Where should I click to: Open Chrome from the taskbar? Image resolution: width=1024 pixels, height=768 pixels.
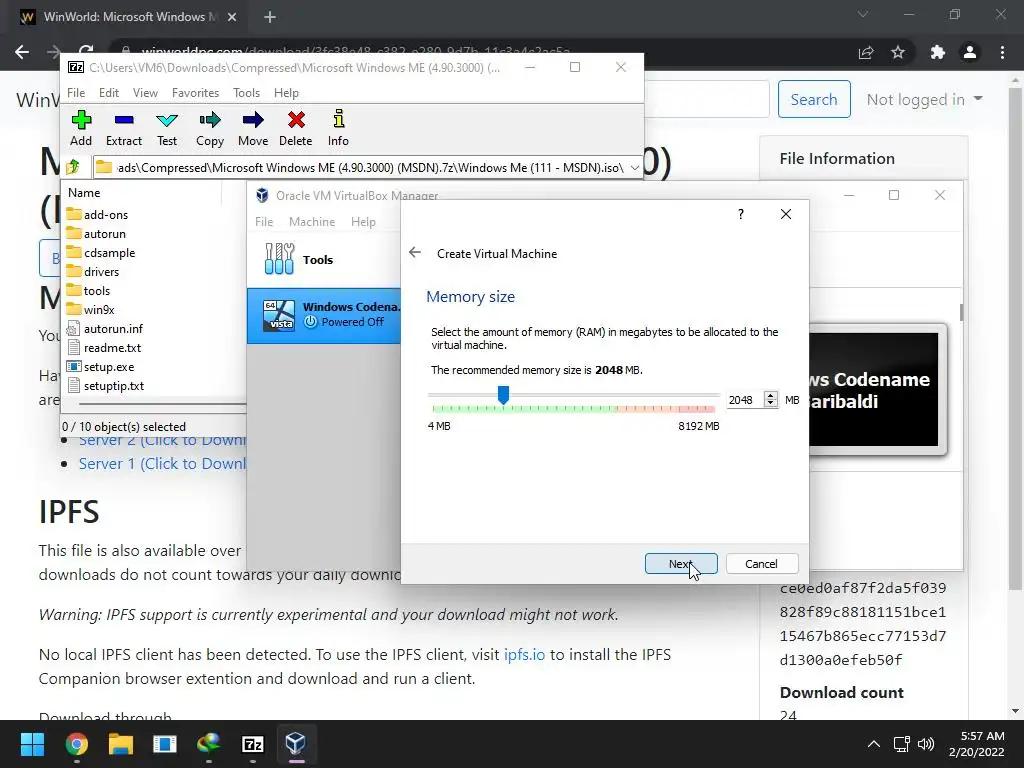point(76,744)
